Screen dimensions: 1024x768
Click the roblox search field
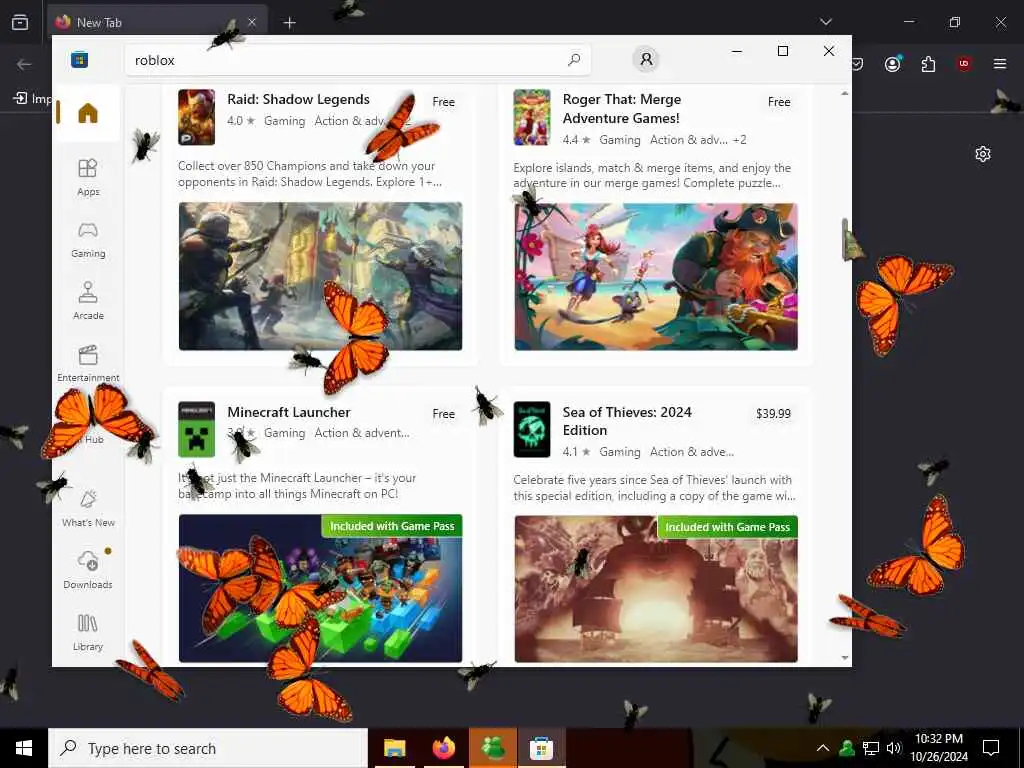click(x=358, y=60)
